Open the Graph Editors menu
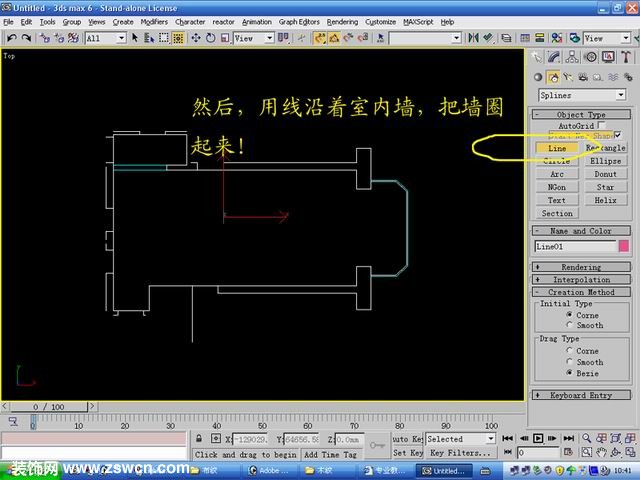 (299, 22)
